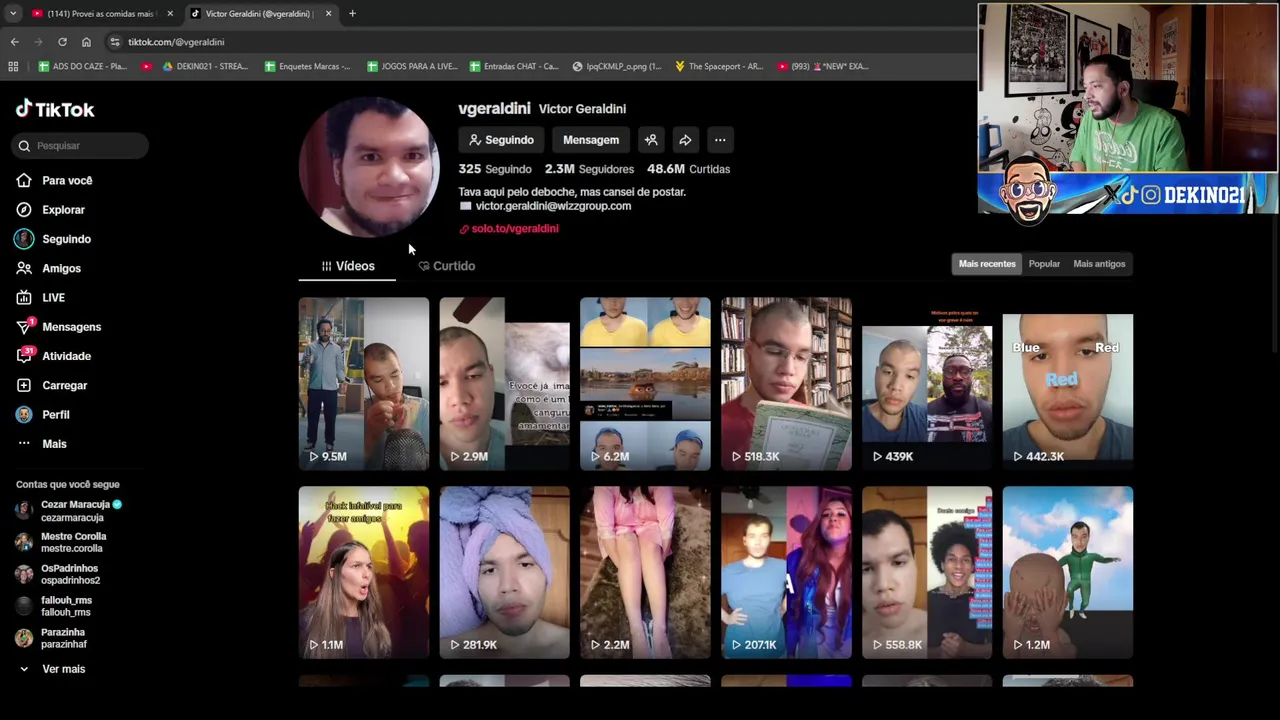Click site info icon in address bar
The image size is (1280, 720).
[115, 42]
